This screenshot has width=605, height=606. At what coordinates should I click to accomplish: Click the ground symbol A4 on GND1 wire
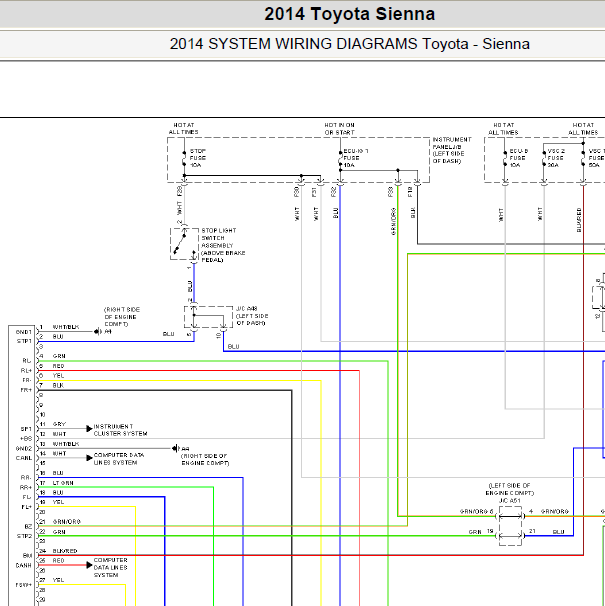[98, 332]
